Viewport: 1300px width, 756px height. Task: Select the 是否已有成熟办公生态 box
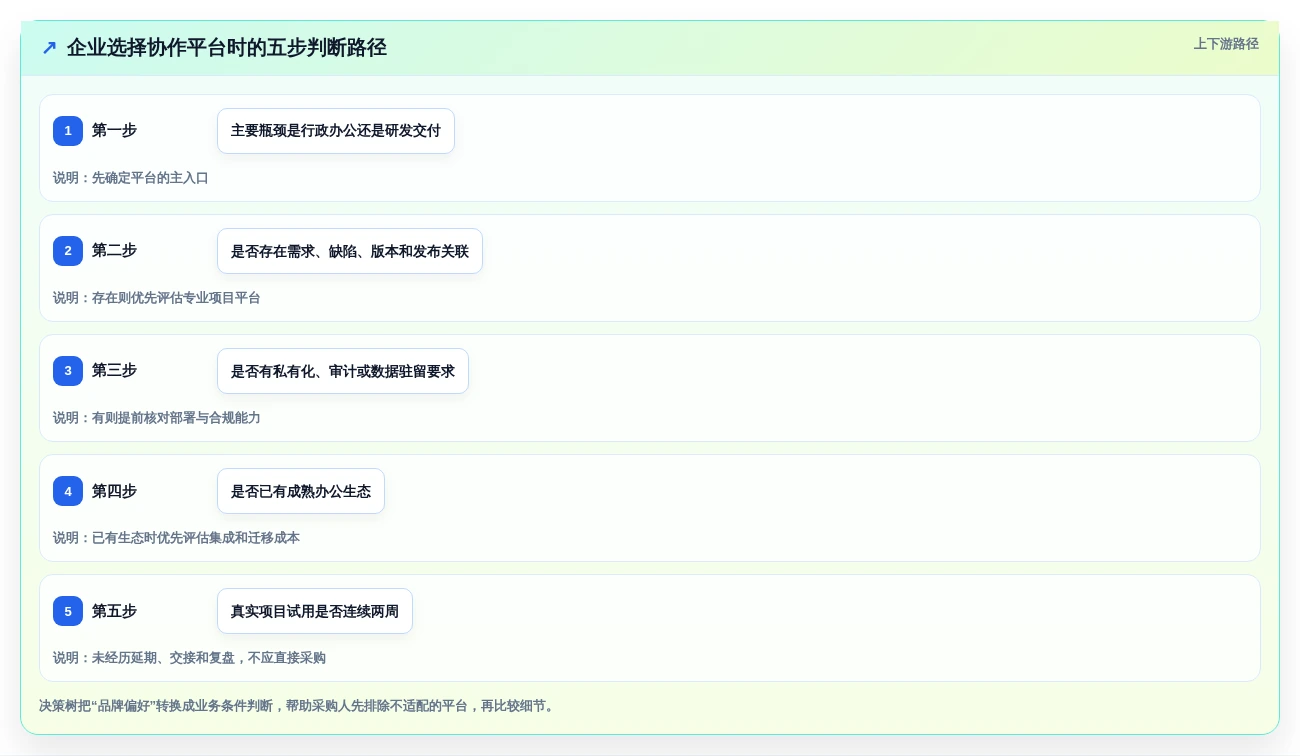click(x=301, y=491)
